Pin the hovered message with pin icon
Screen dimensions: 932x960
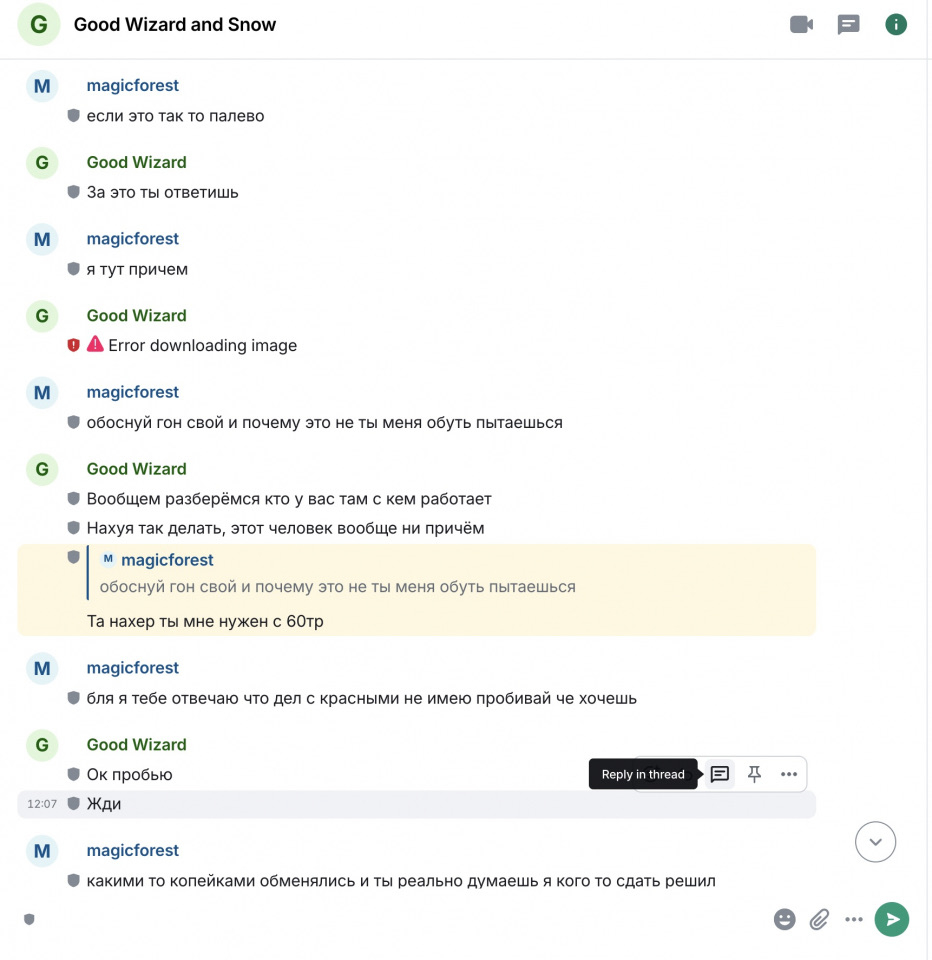tap(754, 774)
